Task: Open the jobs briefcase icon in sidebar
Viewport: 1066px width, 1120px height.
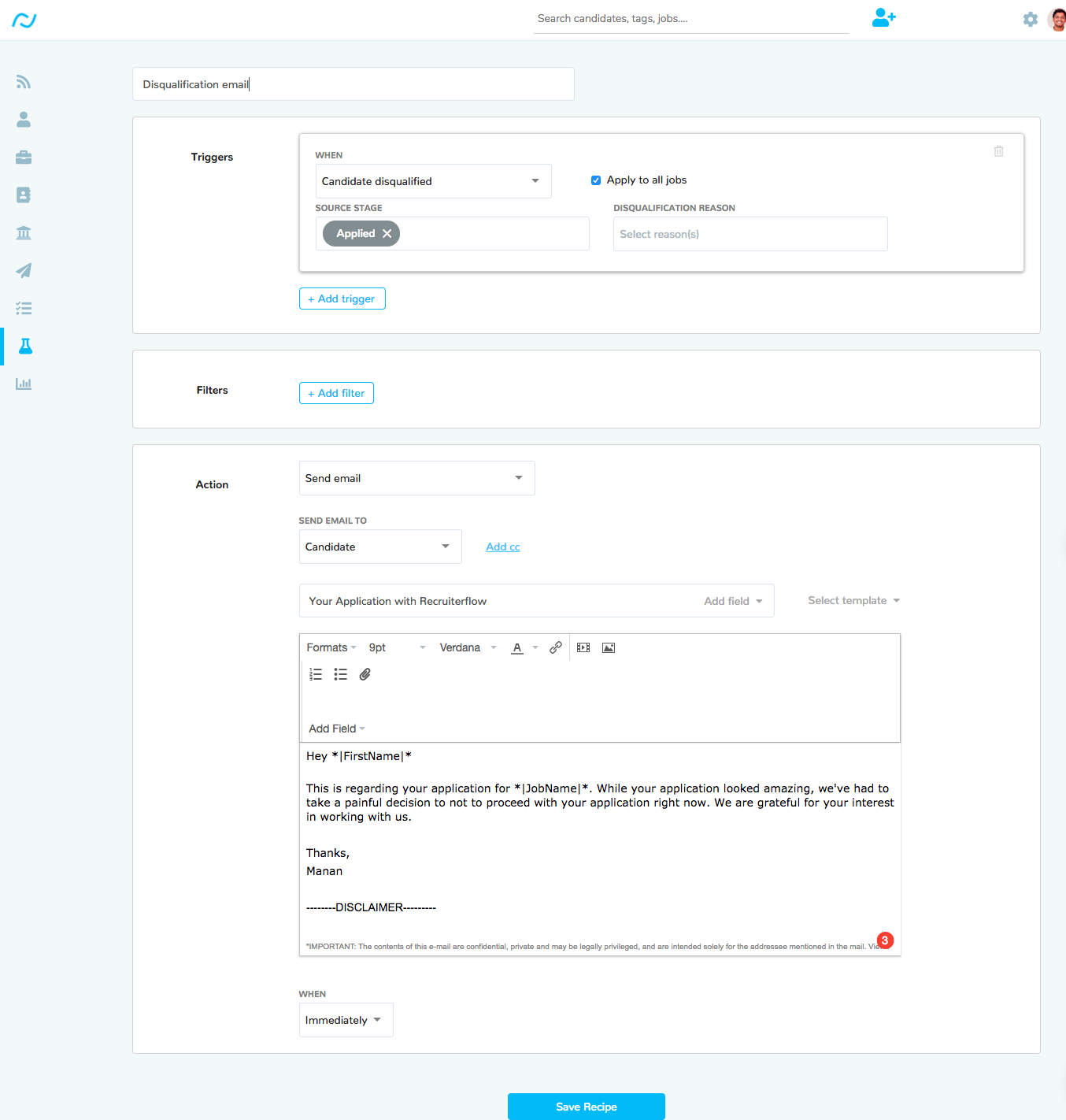Action: coord(24,158)
